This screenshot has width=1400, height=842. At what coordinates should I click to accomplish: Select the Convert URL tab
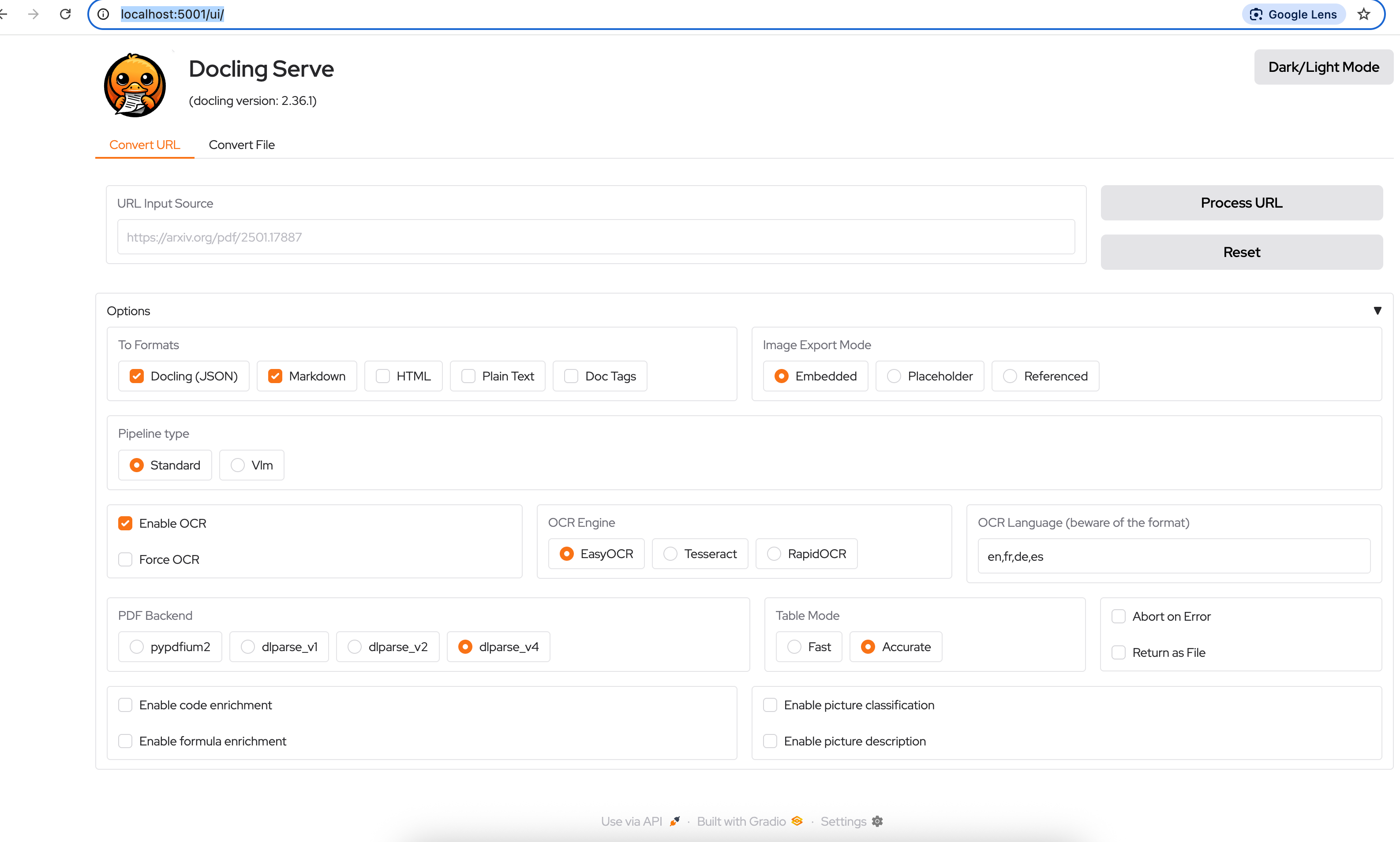145,145
